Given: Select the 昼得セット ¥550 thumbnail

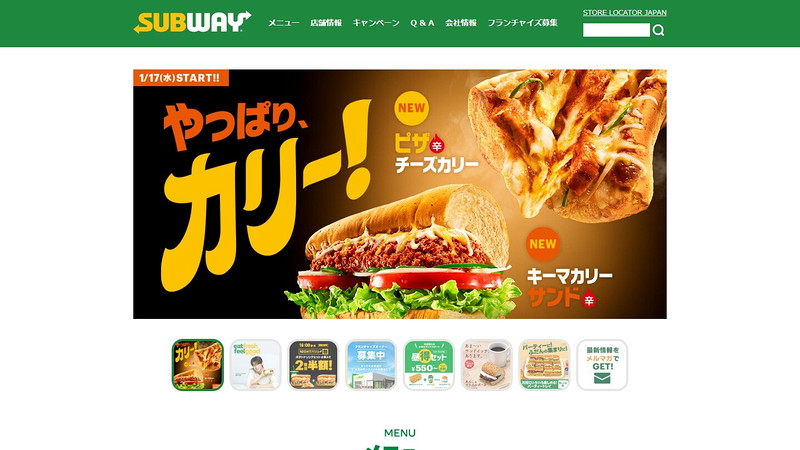Looking at the screenshot, I should (429, 365).
